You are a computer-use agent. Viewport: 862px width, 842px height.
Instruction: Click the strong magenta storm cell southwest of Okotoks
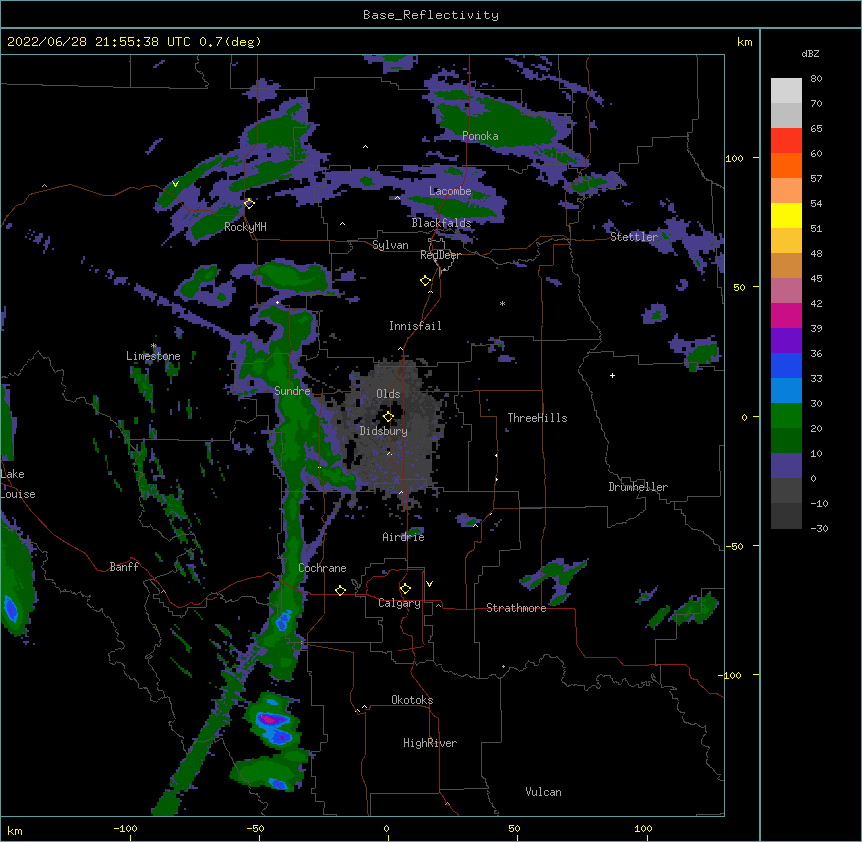(x=273, y=719)
